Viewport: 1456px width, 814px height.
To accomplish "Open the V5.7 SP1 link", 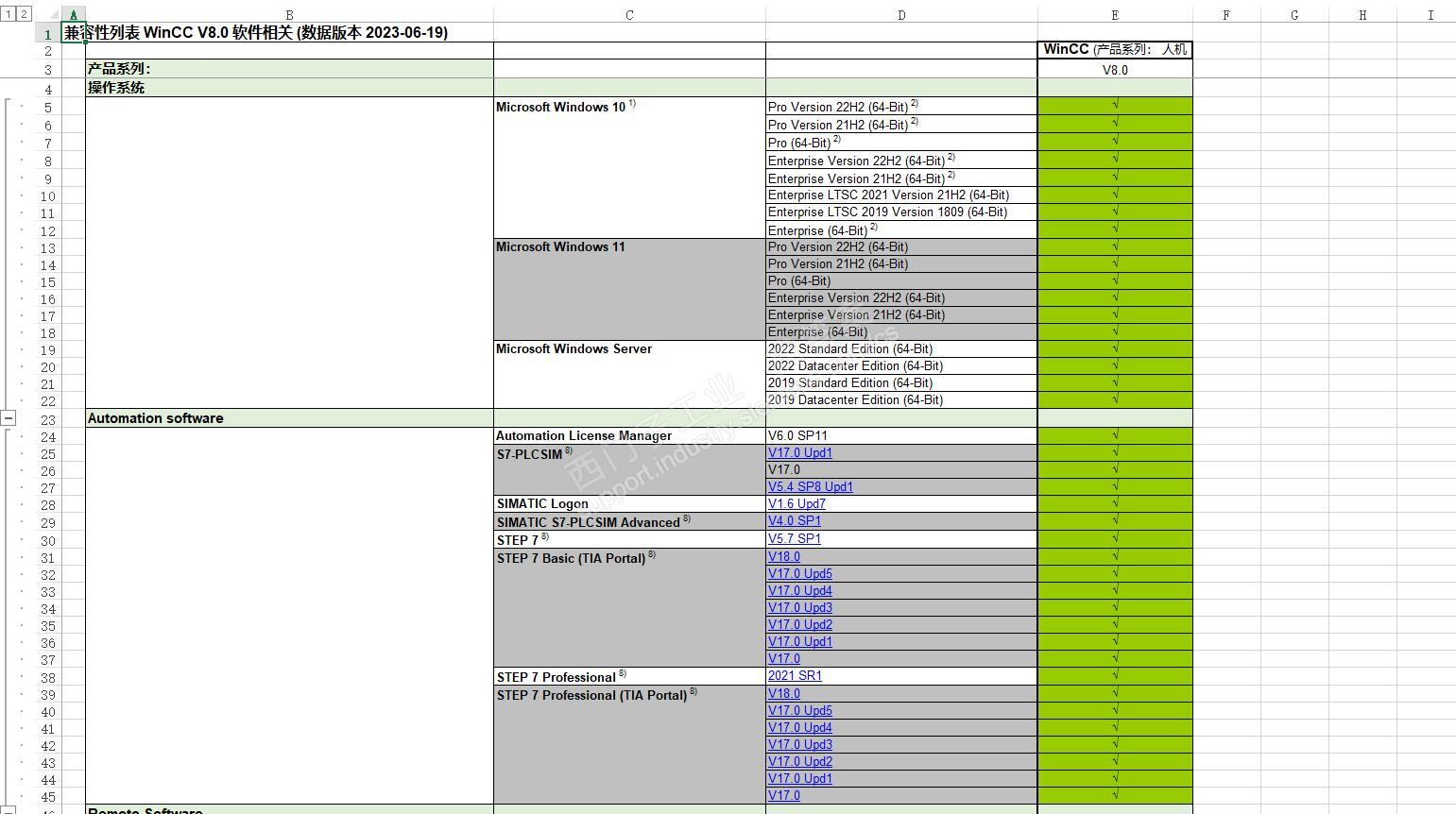I will (795, 539).
